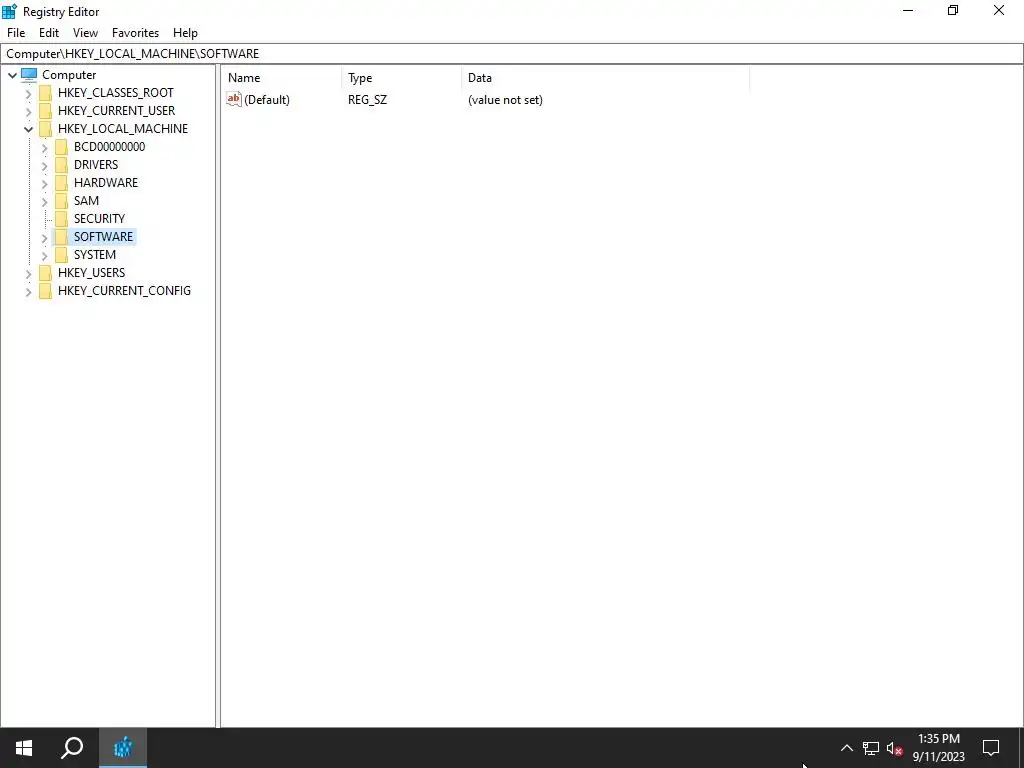
Task: Click the Computer monitor icon in tree
Action: tap(29, 74)
